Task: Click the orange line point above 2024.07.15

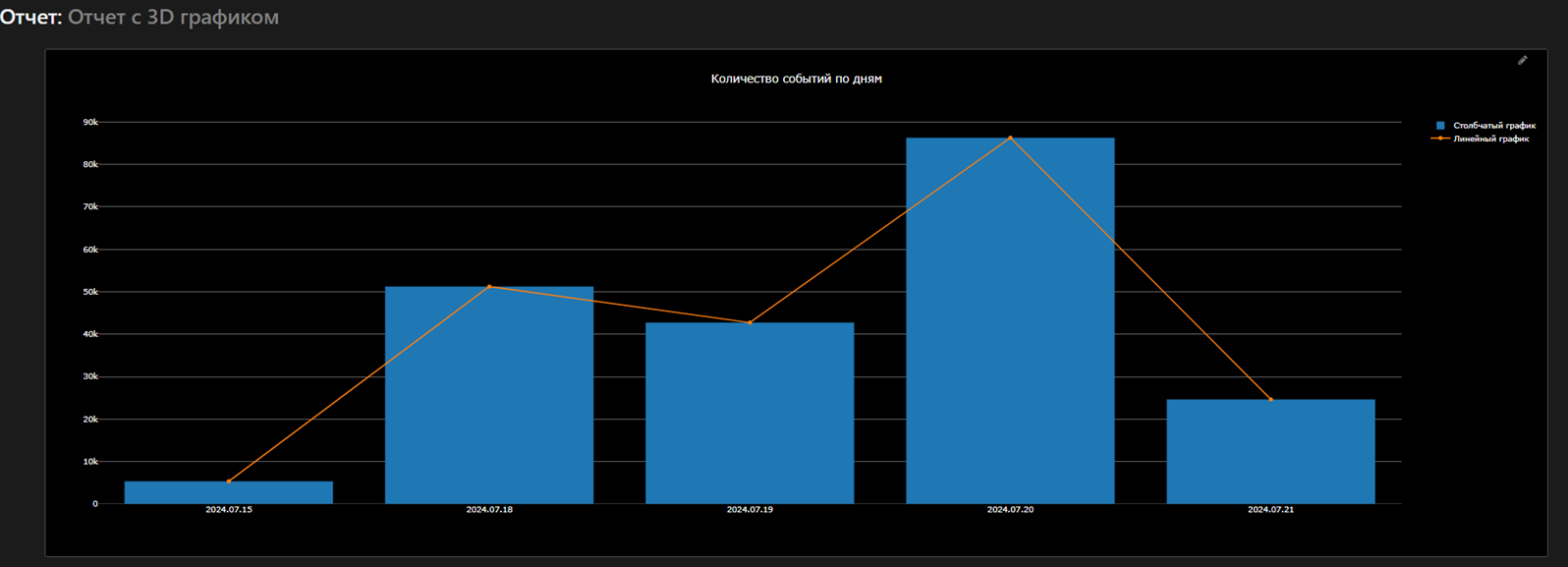Action: [229, 482]
